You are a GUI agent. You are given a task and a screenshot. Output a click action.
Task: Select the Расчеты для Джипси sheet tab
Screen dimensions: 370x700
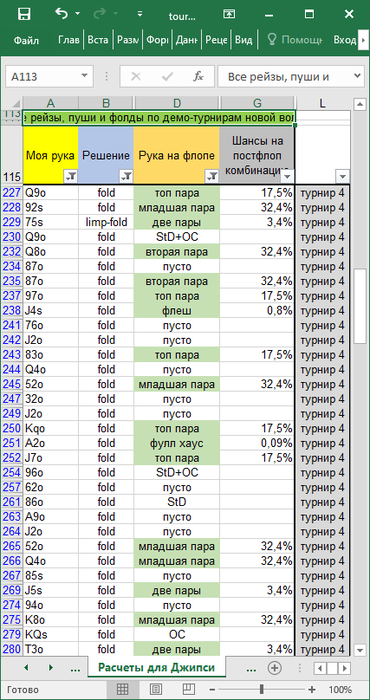tap(157, 668)
